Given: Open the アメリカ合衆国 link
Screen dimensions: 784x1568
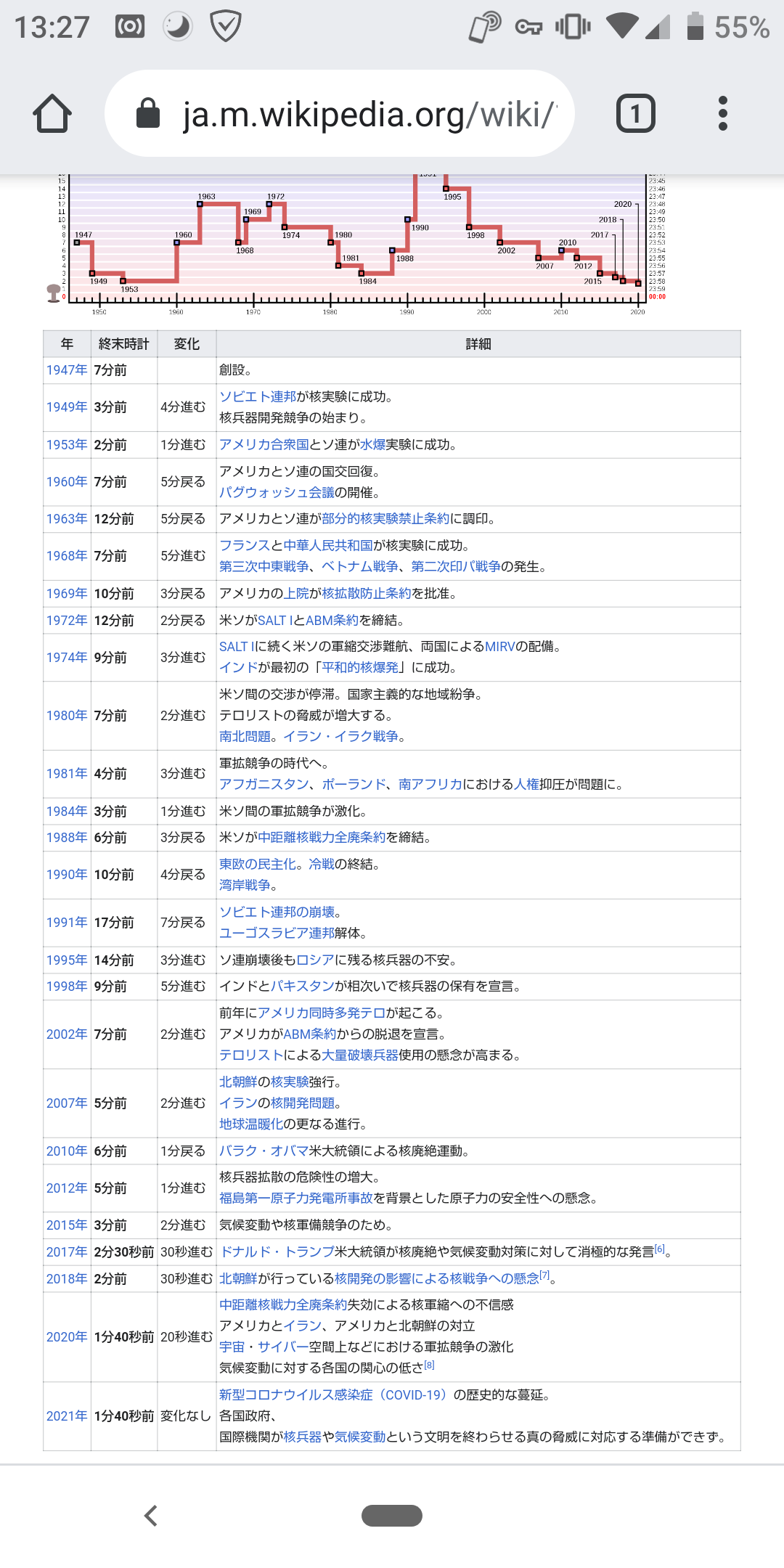Looking at the screenshot, I should tap(264, 444).
